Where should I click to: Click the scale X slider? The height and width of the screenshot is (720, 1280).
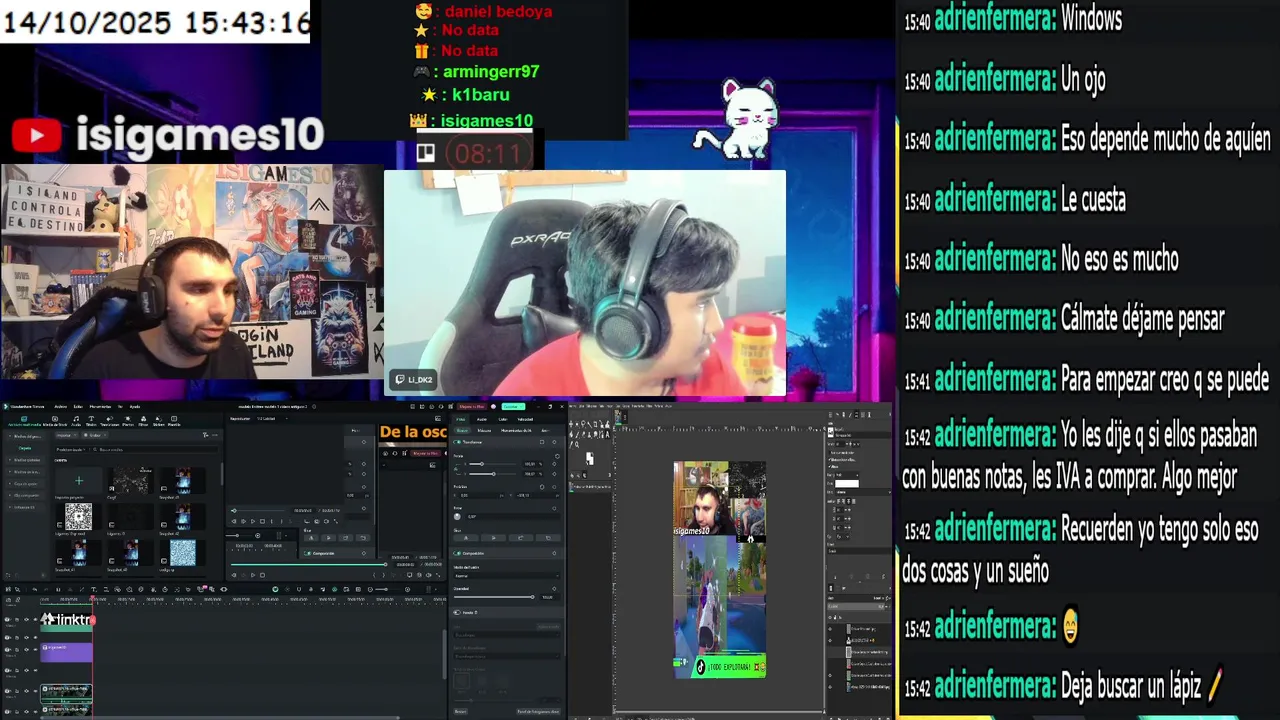point(492,464)
